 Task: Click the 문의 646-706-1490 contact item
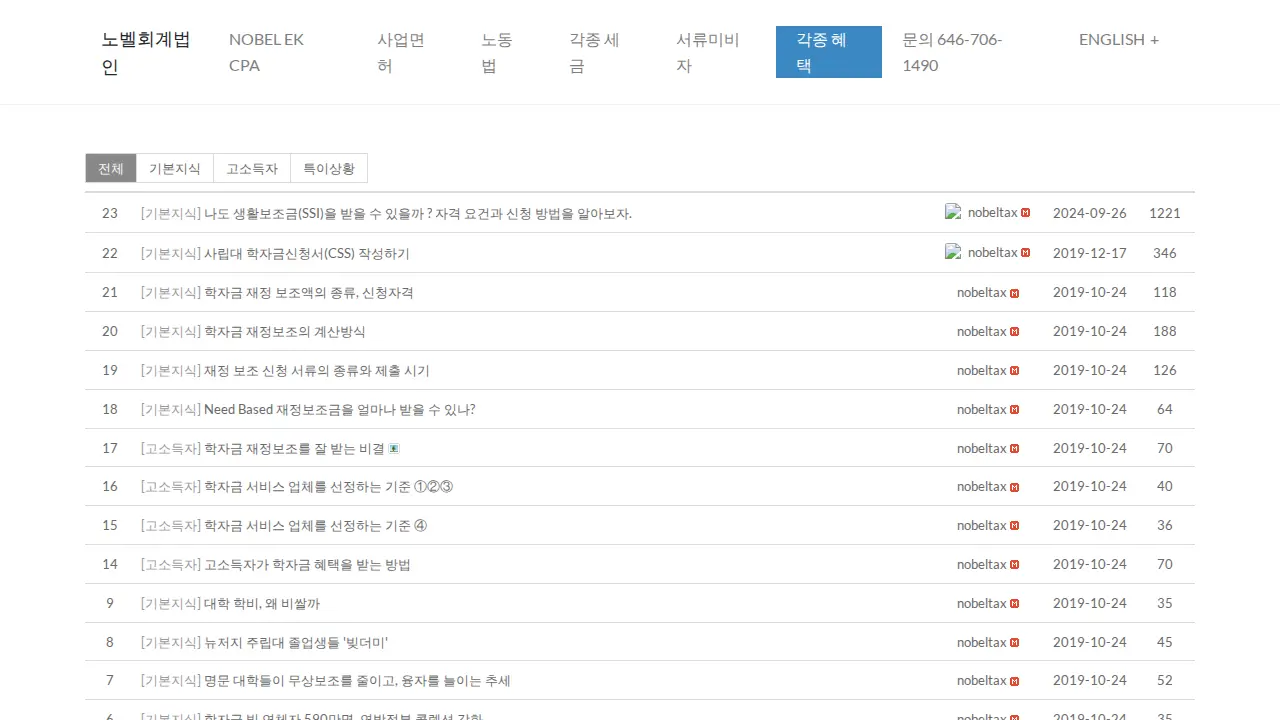point(970,52)
